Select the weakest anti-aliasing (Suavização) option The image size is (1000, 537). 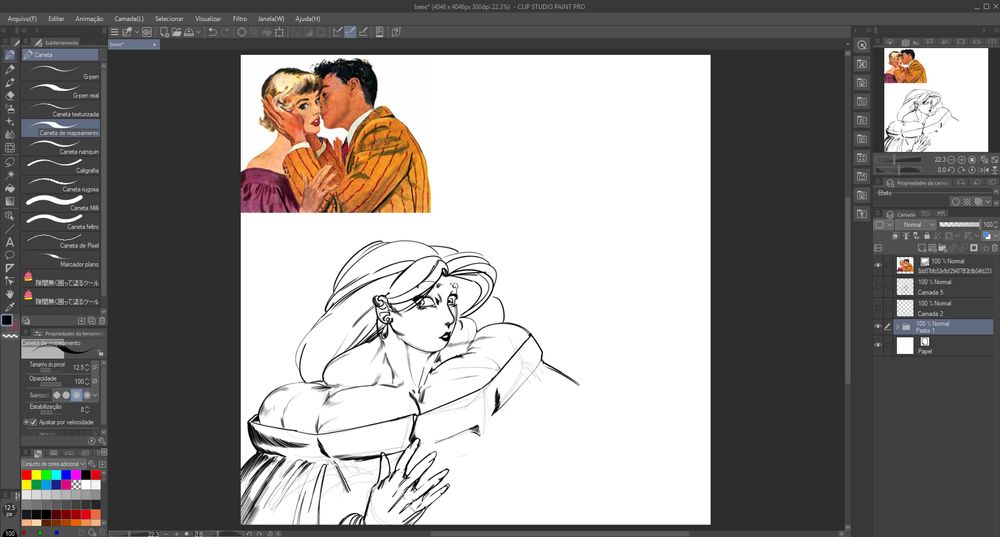[57, 395]
